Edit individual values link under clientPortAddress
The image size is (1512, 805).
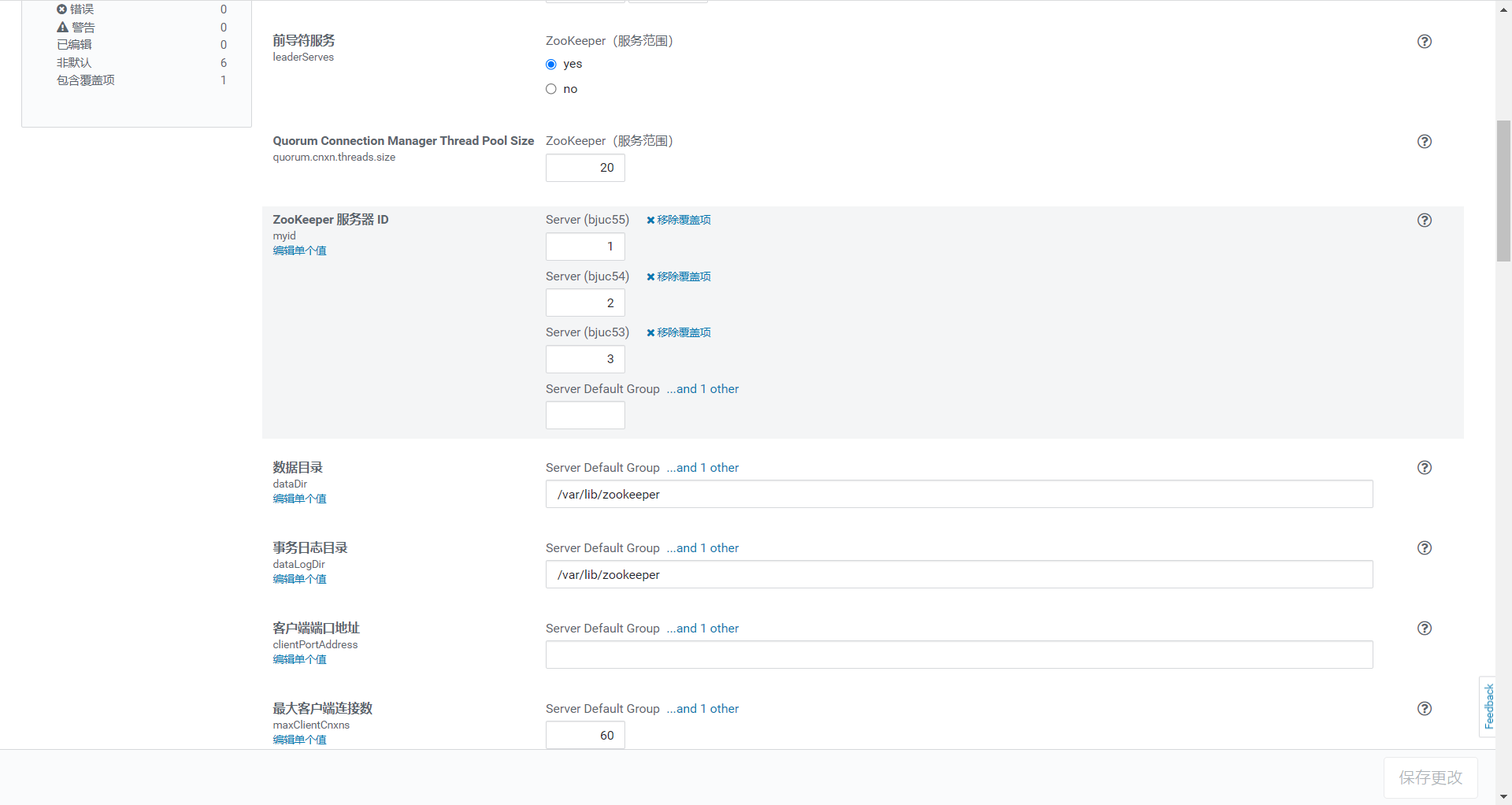299,659
